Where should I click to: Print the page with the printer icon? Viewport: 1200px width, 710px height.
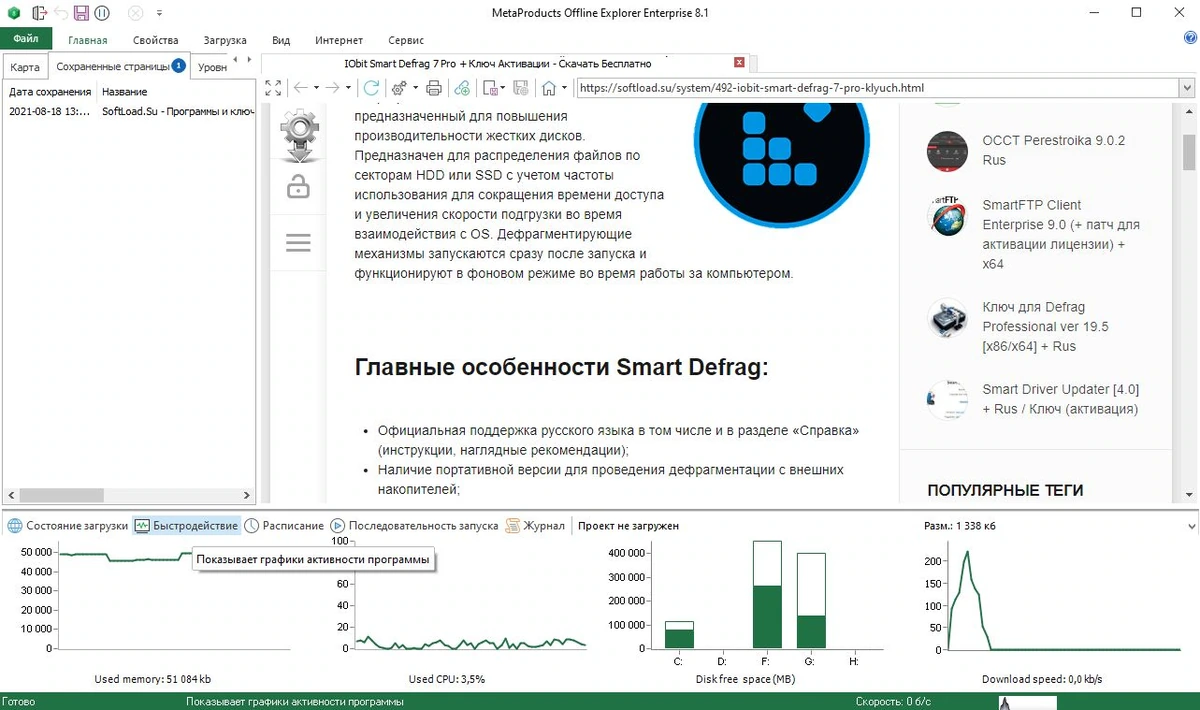pos(434,88)
